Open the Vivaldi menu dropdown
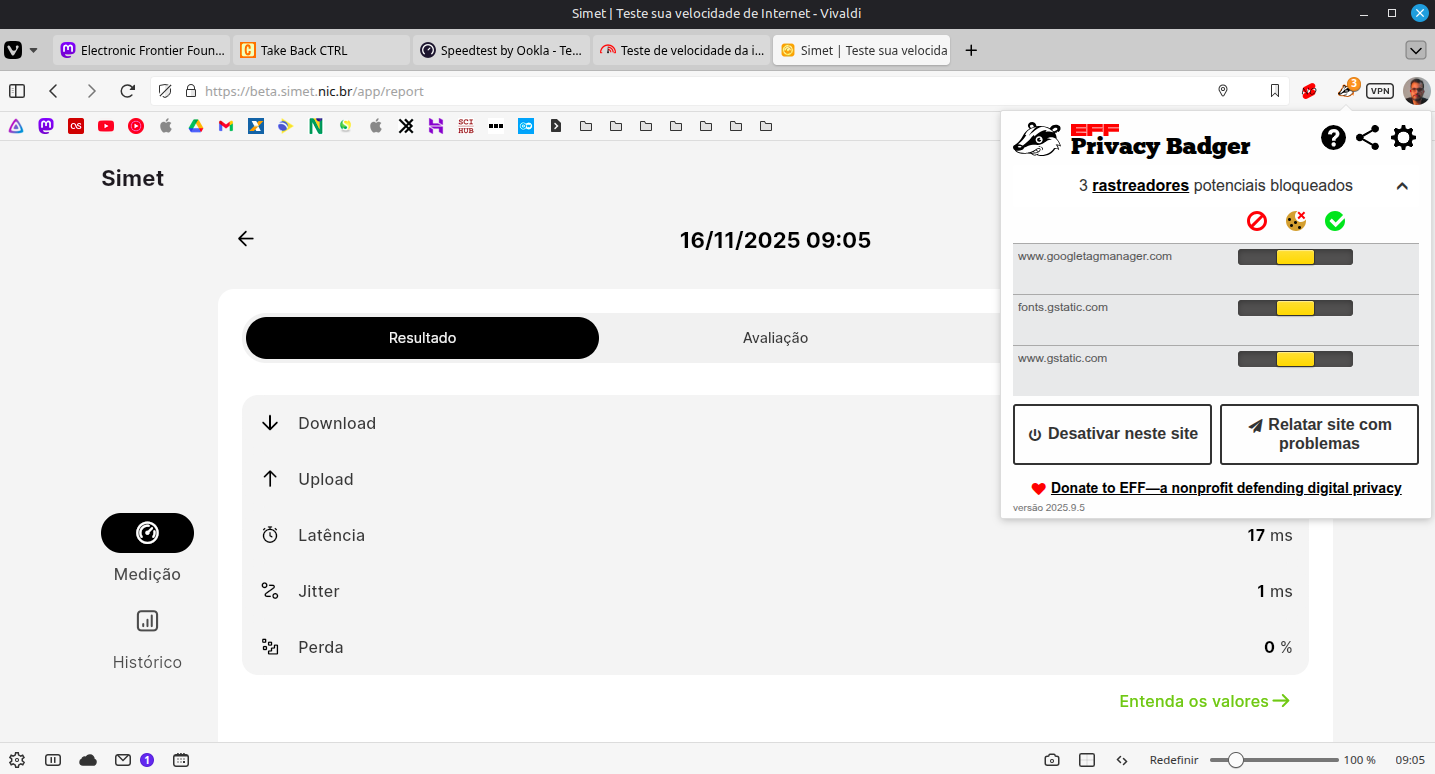Screen dimensions: 1435x774 pyautogui.click(x=21, y=50)
